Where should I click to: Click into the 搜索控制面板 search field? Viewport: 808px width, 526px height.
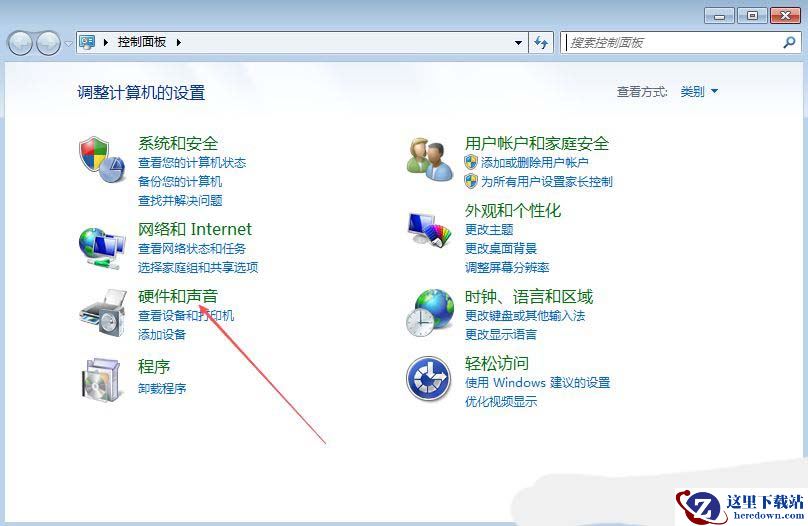coord(672,43)
